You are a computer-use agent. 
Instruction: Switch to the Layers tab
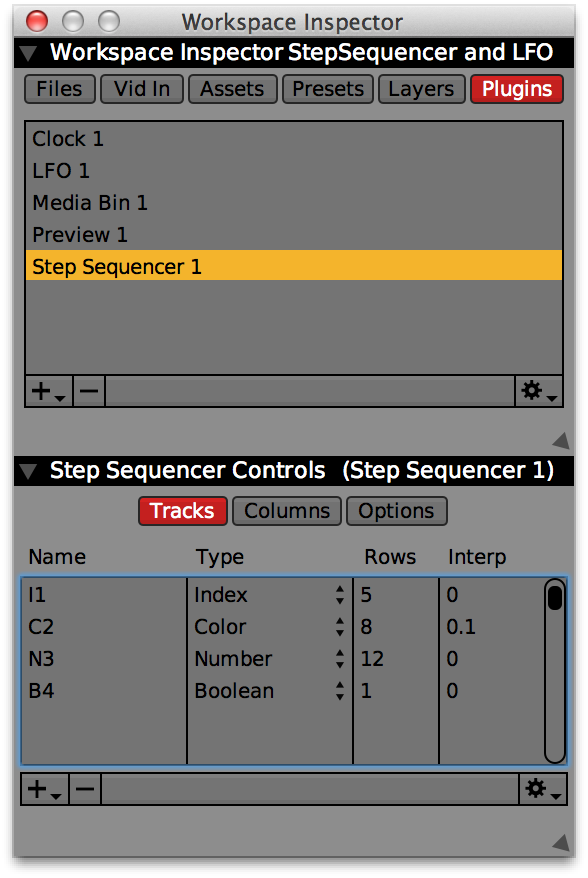(422, 89)
